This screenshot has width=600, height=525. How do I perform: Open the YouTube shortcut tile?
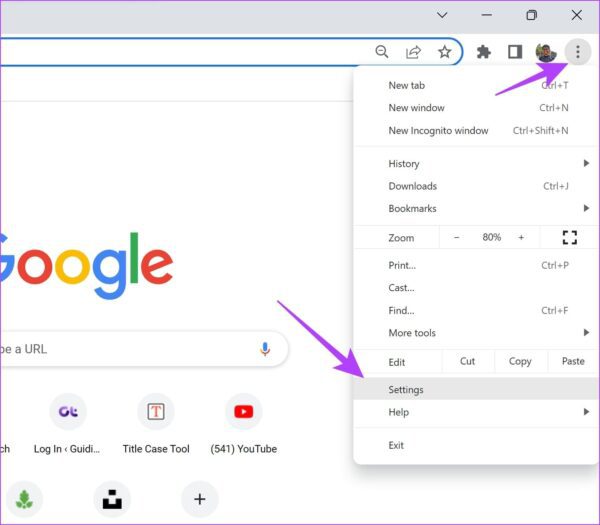tap(244, 411)
